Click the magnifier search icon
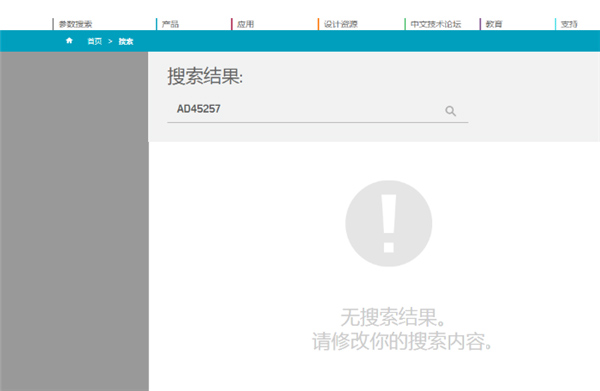Viewport: 600px width, 391px height. pos(450,111)
